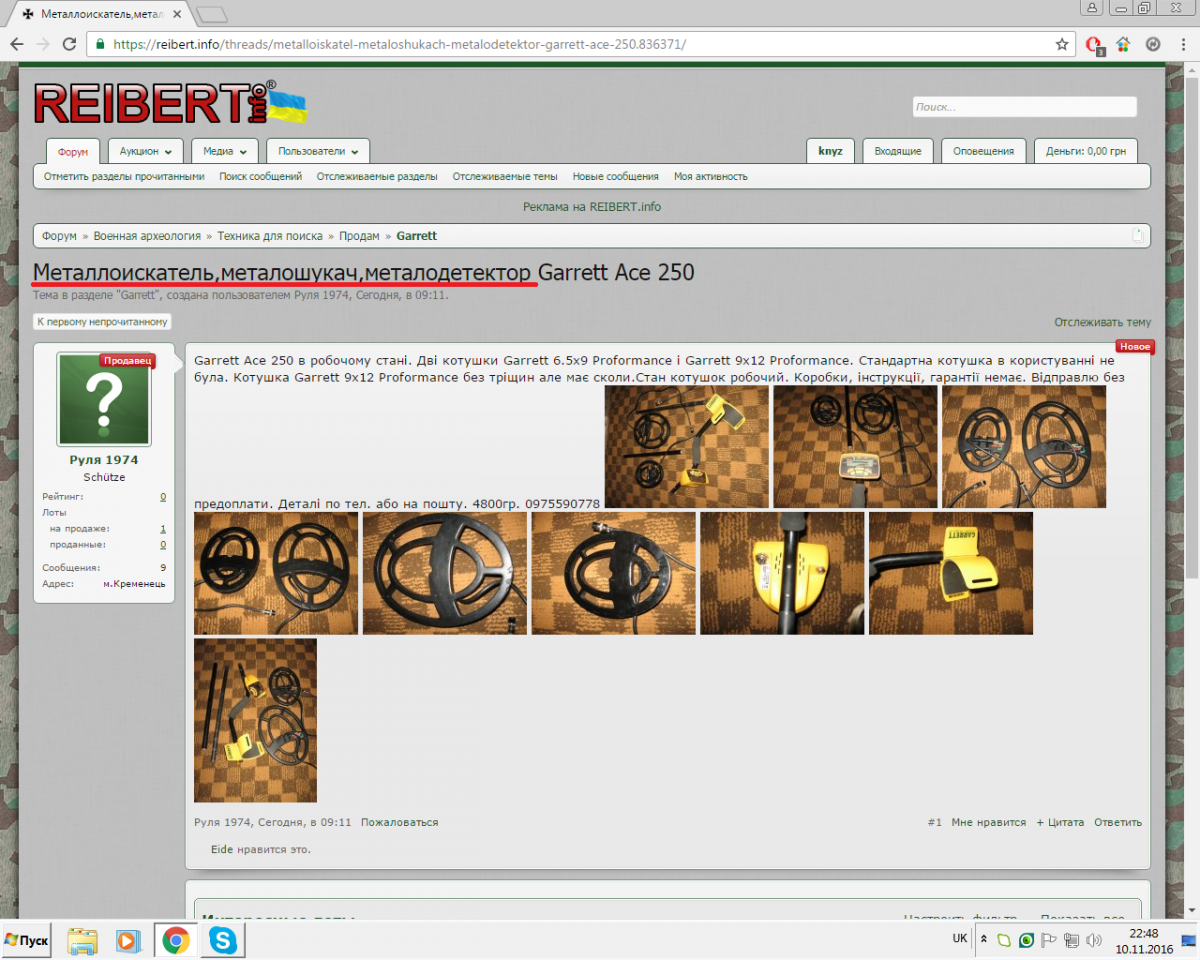Click in the Поиск search field
1200x960 pixels.
point(1024,106)
